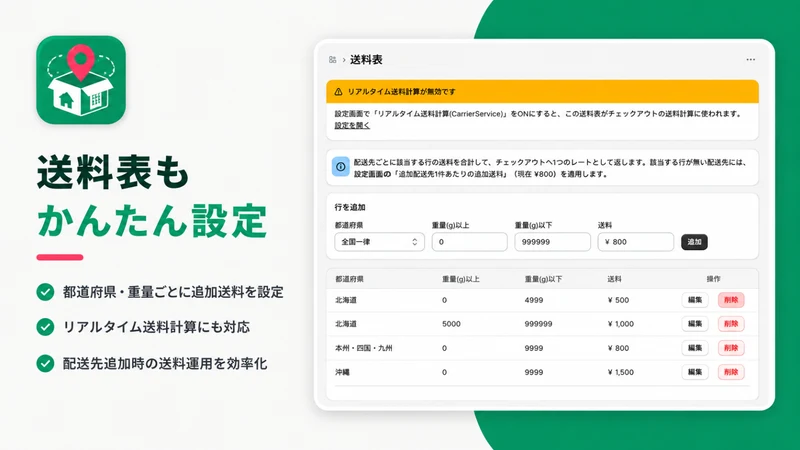Click 削除 for 北海道 ¥ 500 row
800x450 pixels.
(x=731, y=300)
